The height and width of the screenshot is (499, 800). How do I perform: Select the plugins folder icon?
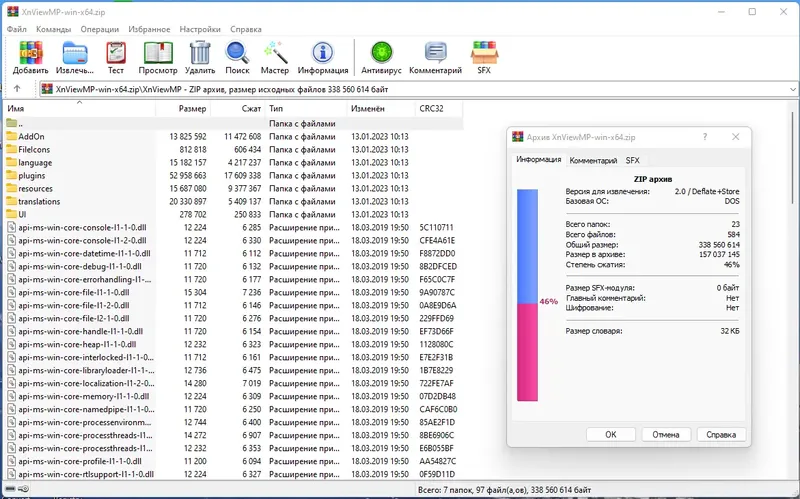click(x=11, y=176)
